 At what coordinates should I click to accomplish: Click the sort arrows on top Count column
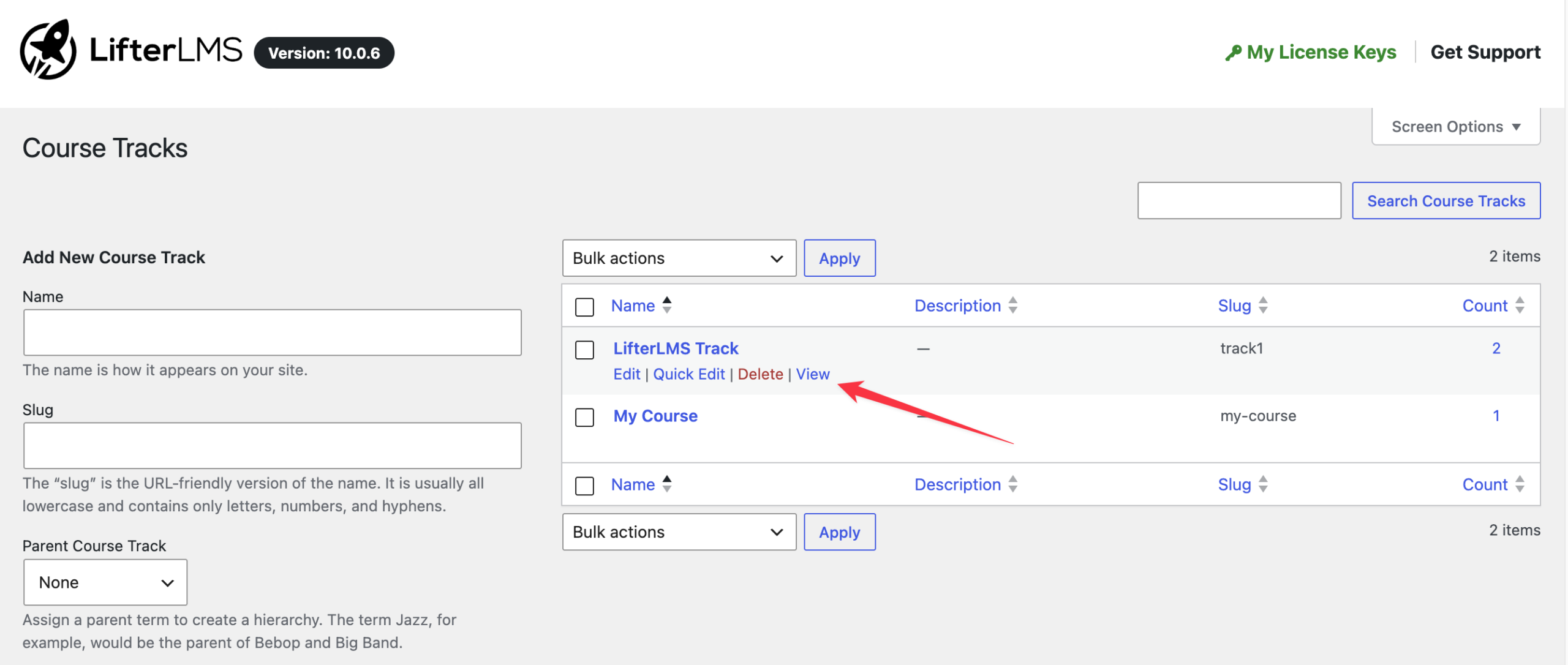click(1520, 305)
